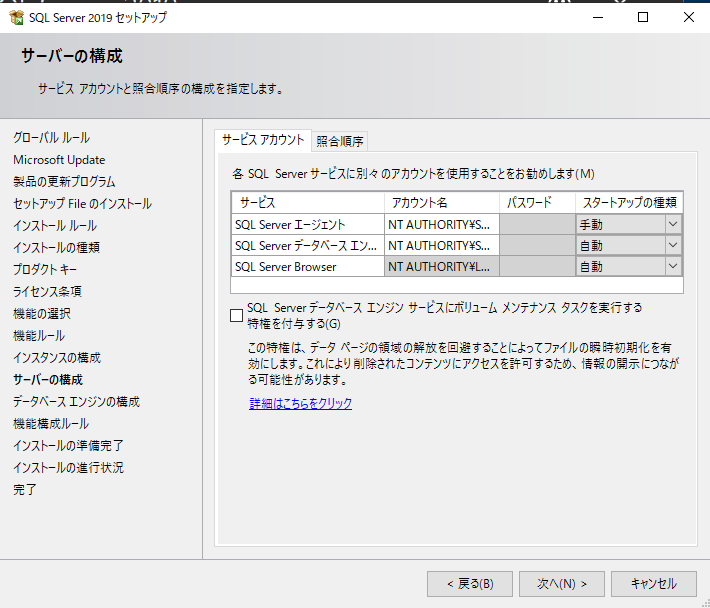Click the キャンセル button
Viewport: 710px width, 608px height.
pyautogui.click(x=653, y=584)
